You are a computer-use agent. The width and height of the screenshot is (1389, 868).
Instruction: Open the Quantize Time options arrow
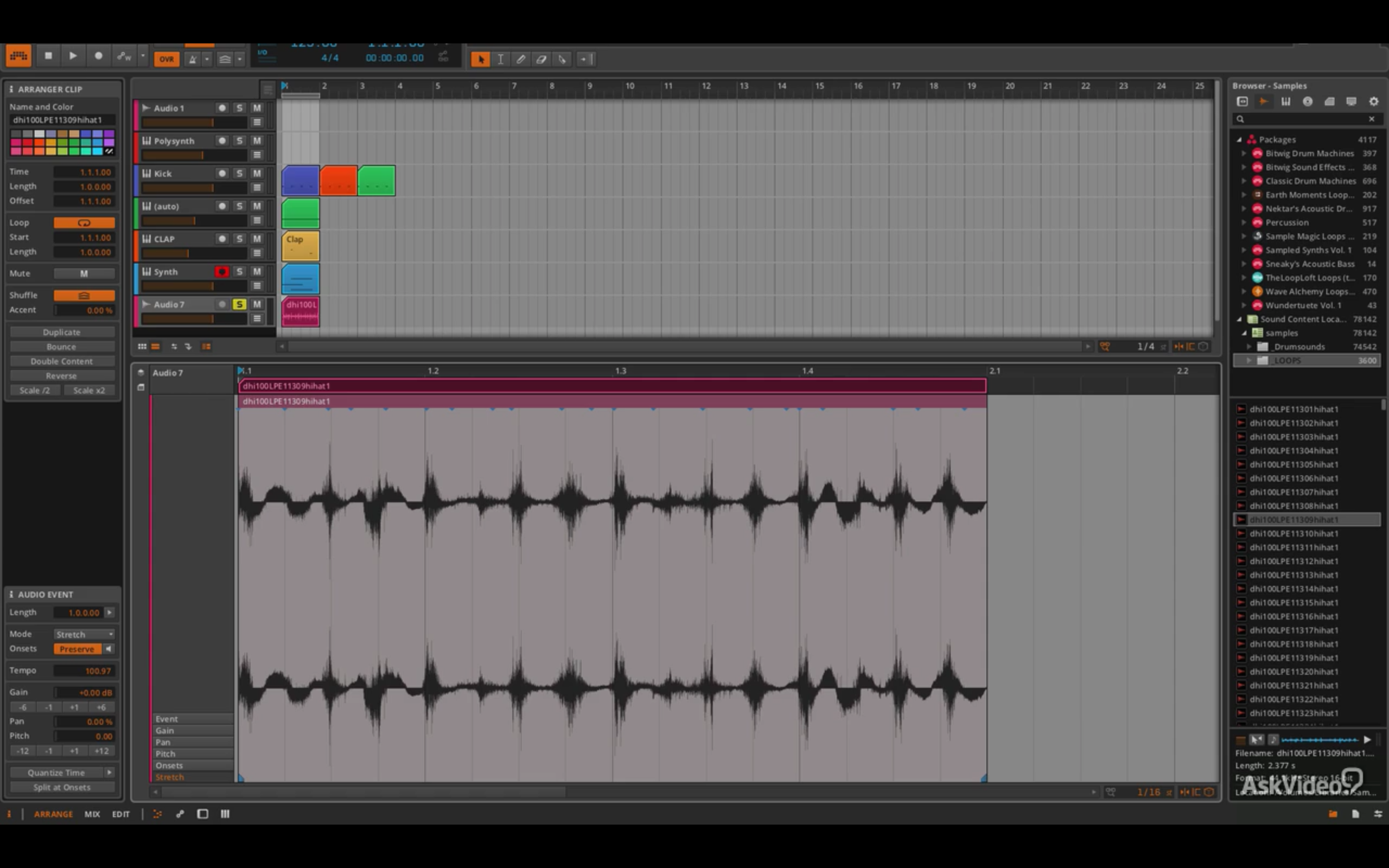(x=109, y=773)
